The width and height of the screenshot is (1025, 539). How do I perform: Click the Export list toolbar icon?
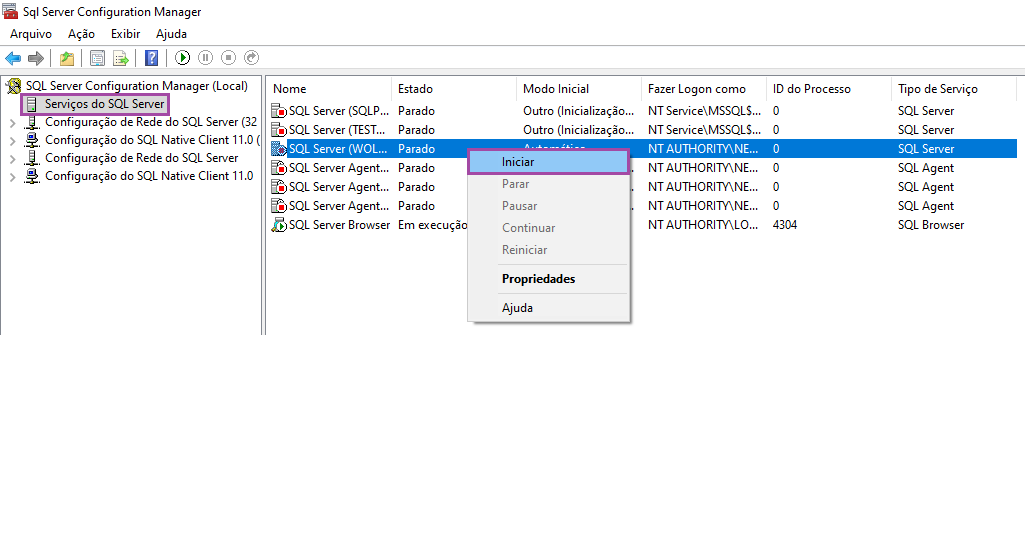pyautogui.click(x=121, y=58)
